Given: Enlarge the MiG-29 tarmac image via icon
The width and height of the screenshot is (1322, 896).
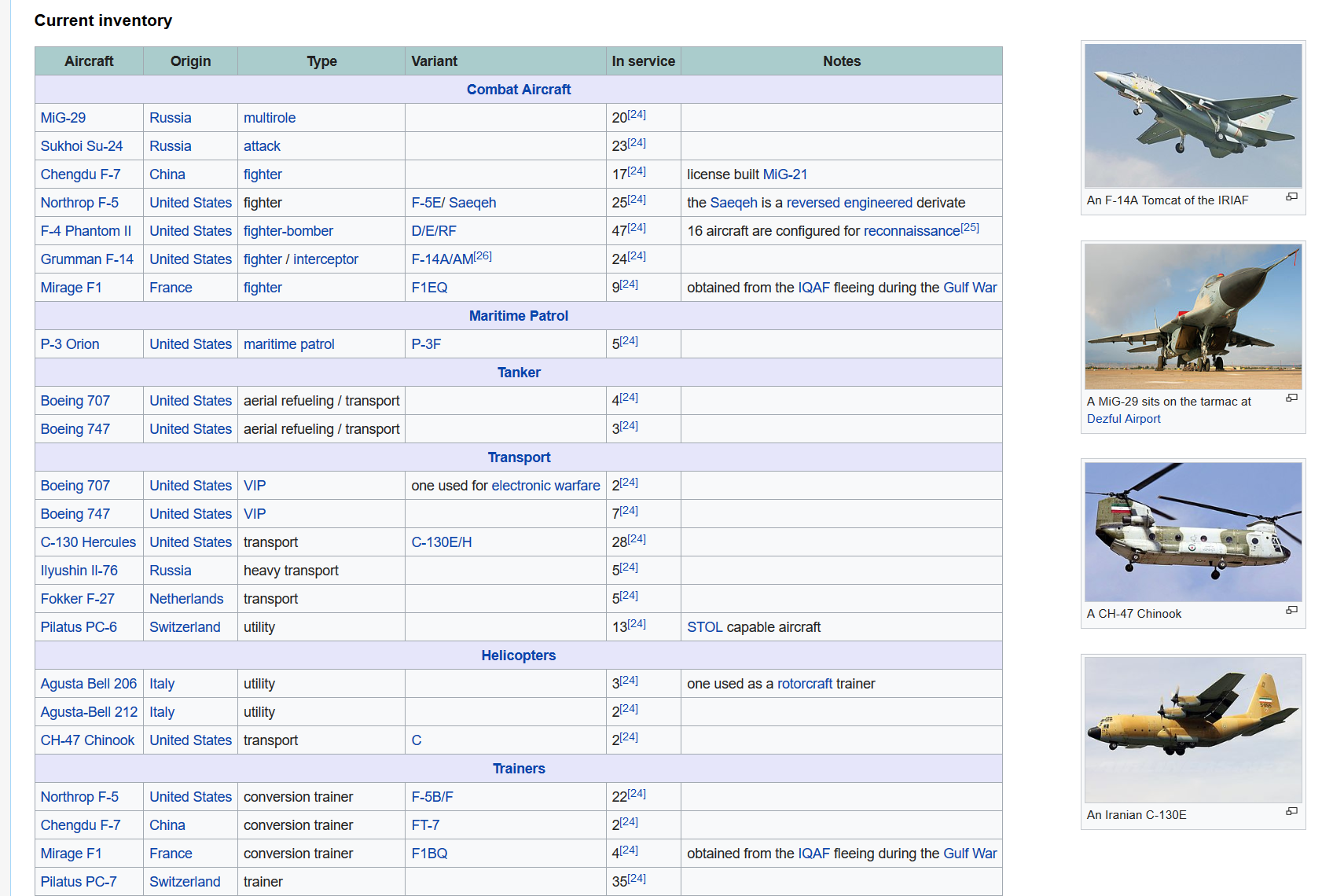Looking at the screenshot, I should 1291,398.
